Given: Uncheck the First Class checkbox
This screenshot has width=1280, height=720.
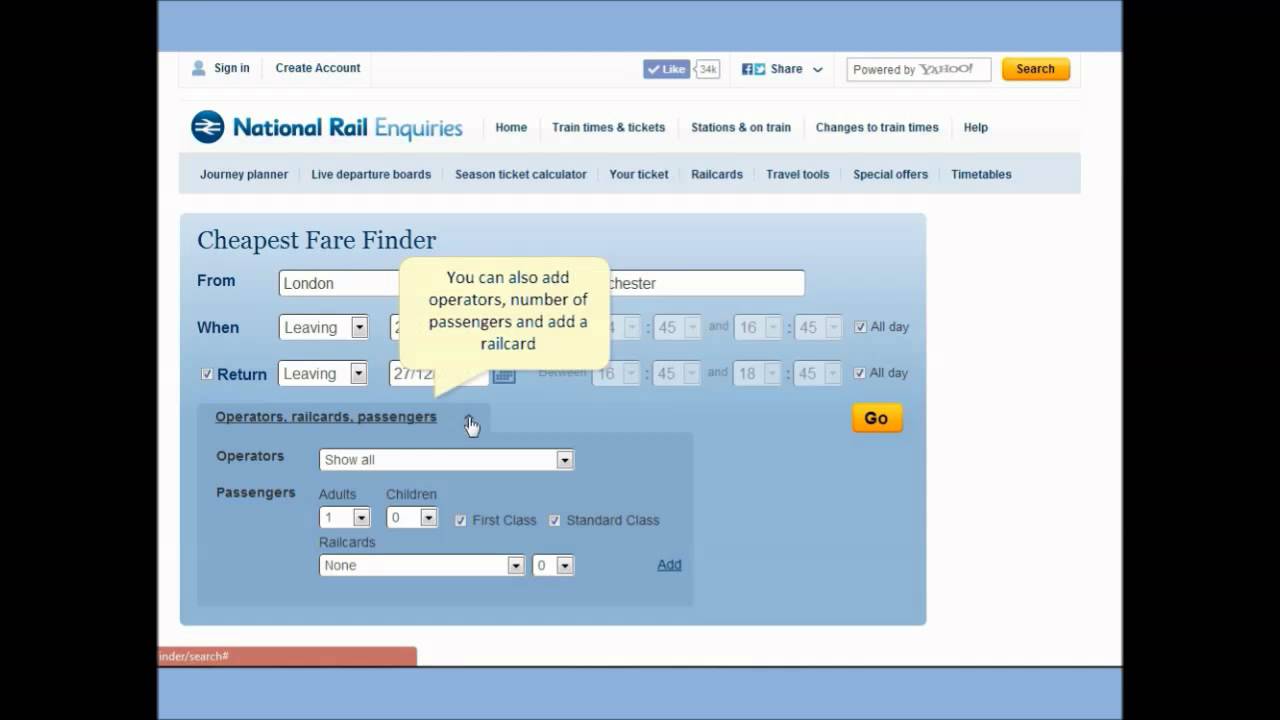Looking at the screenshot, I should (461, 521).
